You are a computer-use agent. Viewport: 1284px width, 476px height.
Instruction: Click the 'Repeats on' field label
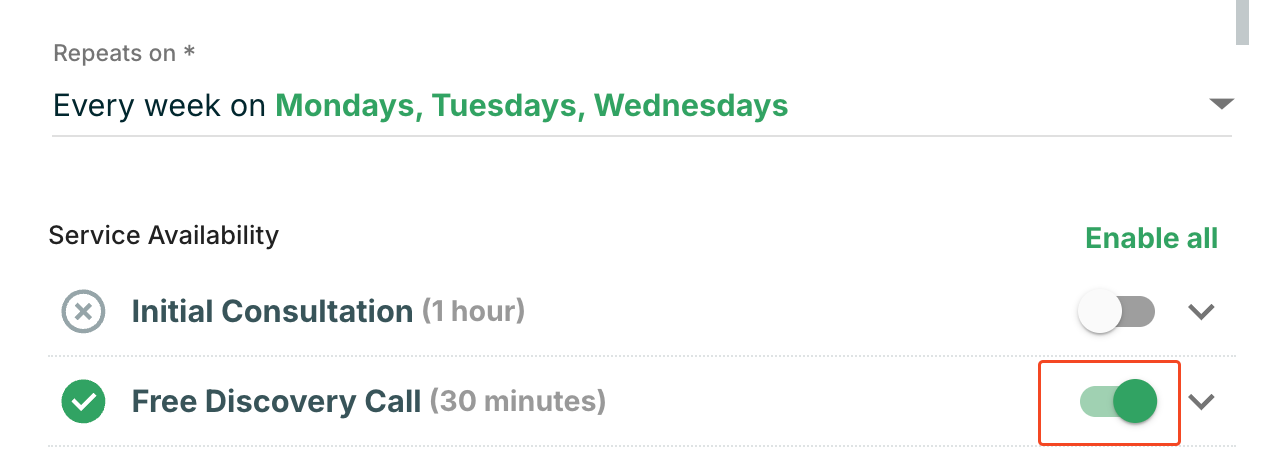(x=114, y=54)
